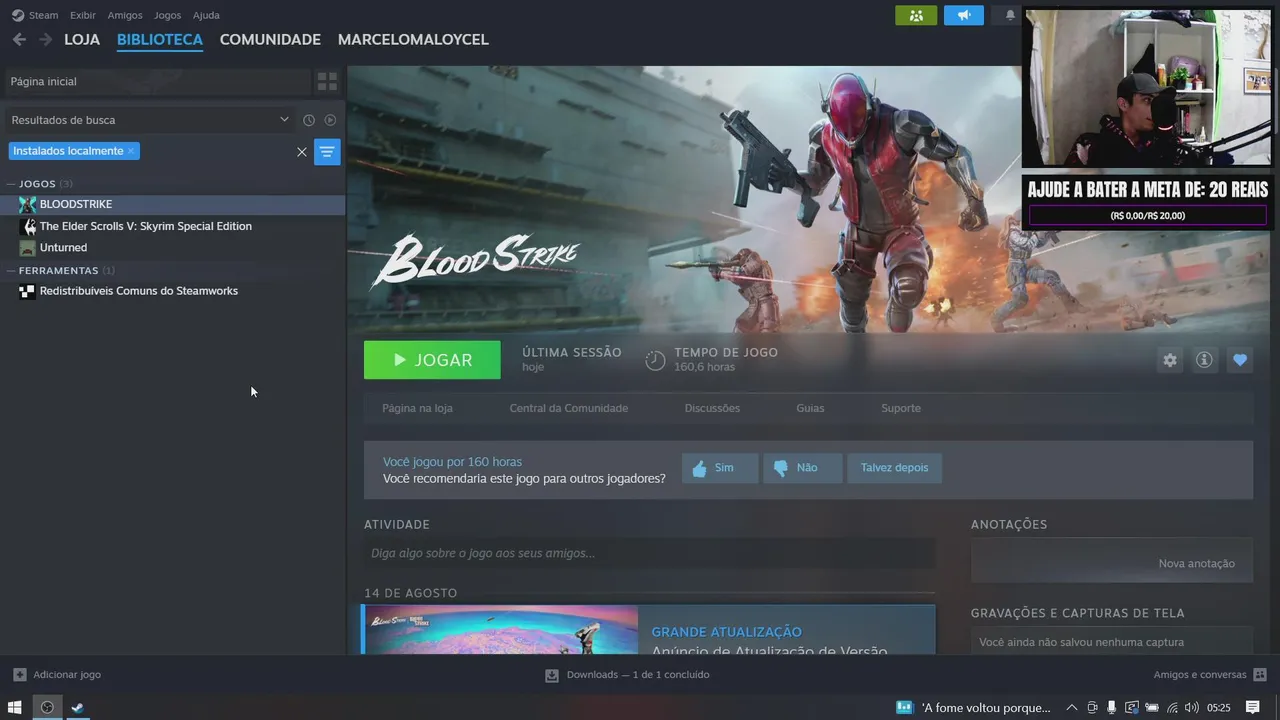Click the BLOODSTRIKE game icon in list
Image resolution: width=1280 pixels, height=720 pixels.
27,204
